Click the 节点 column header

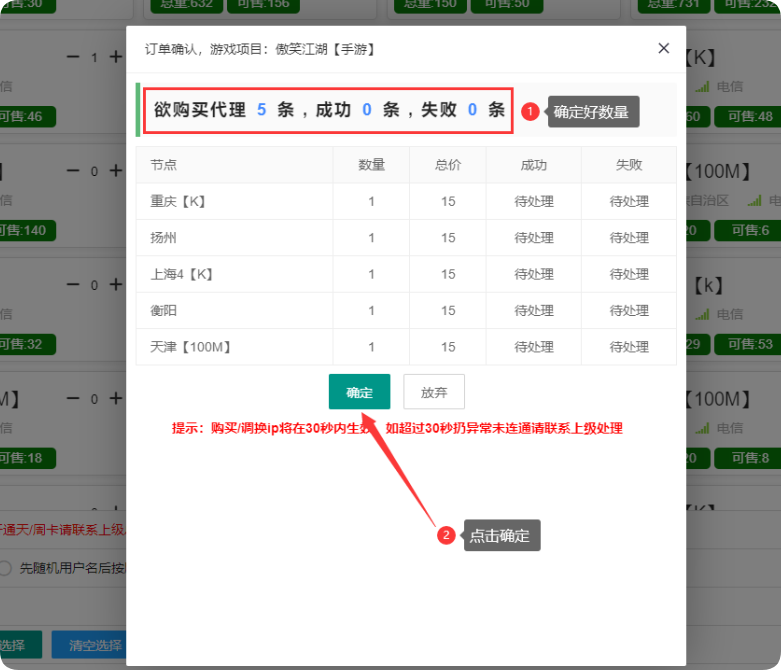click(164, 165)
